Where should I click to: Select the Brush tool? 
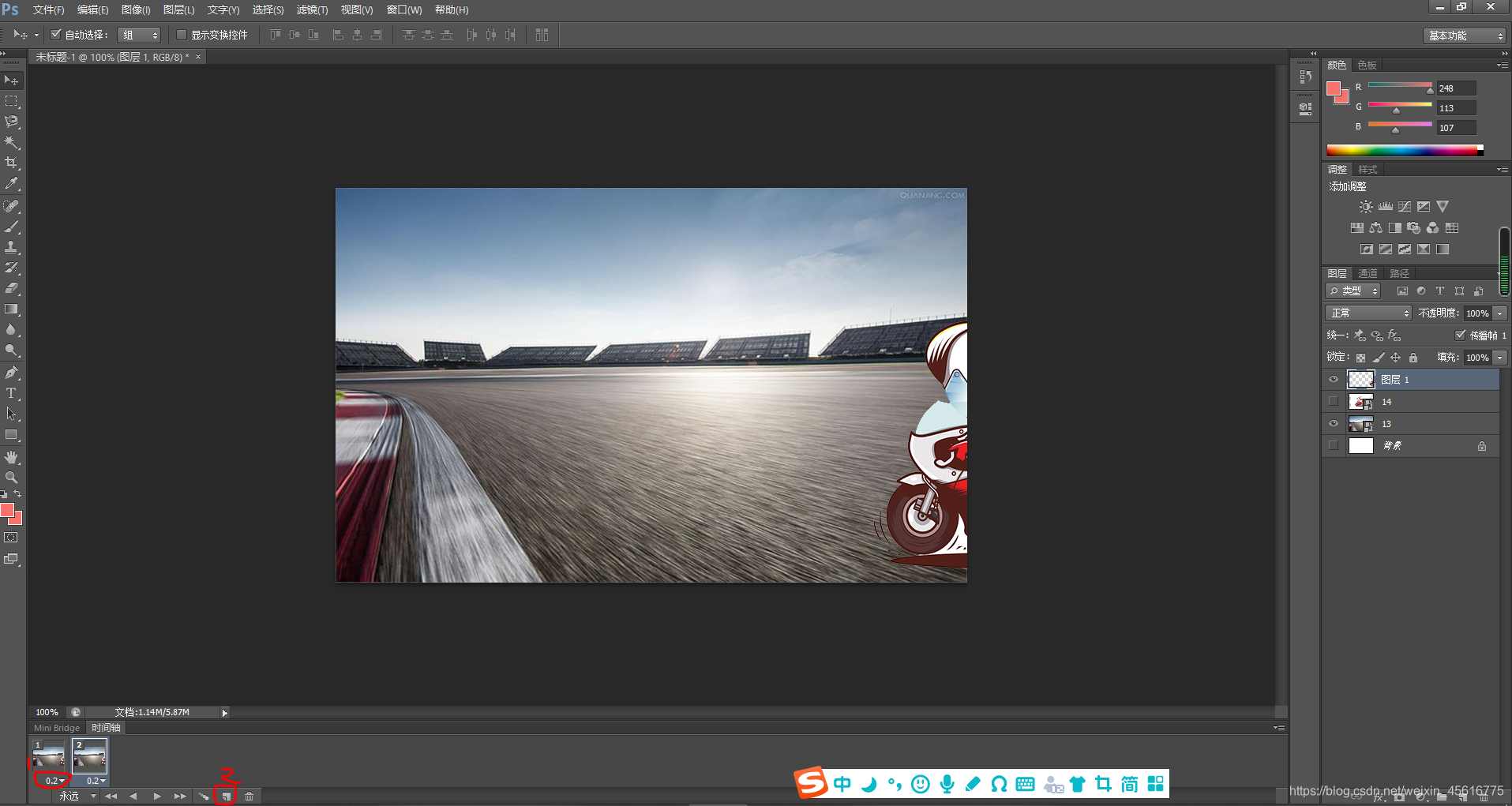pyautogui.click(x=12, y=227)
